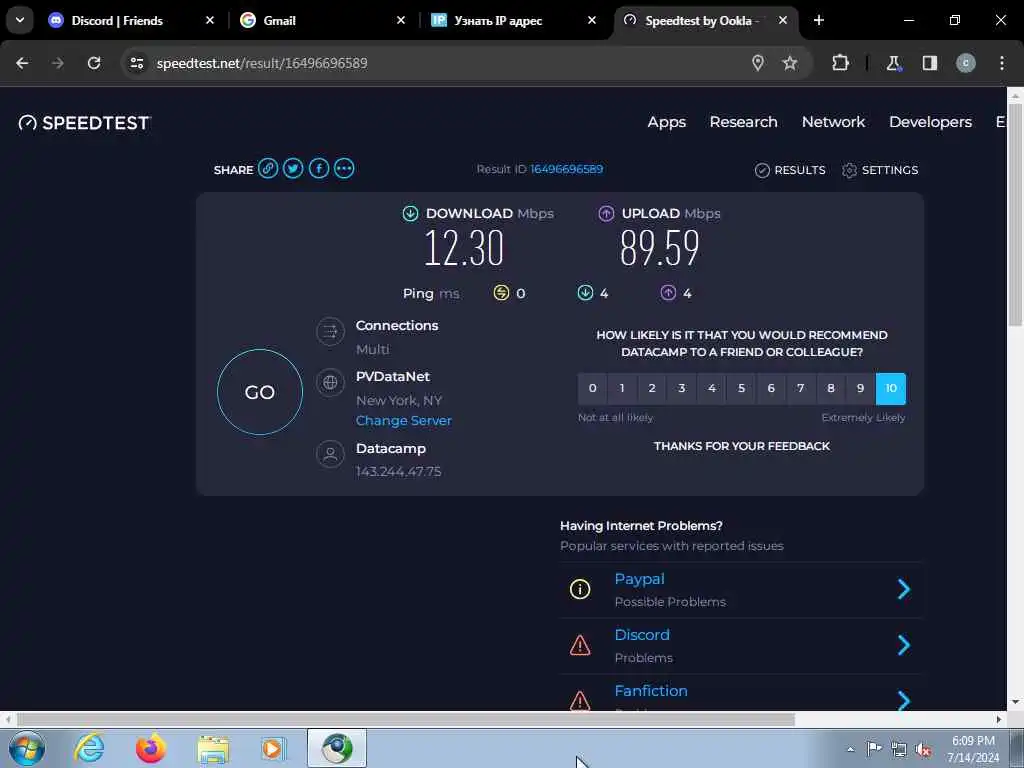Expand the Paypal issue chevron

(904, 589)
